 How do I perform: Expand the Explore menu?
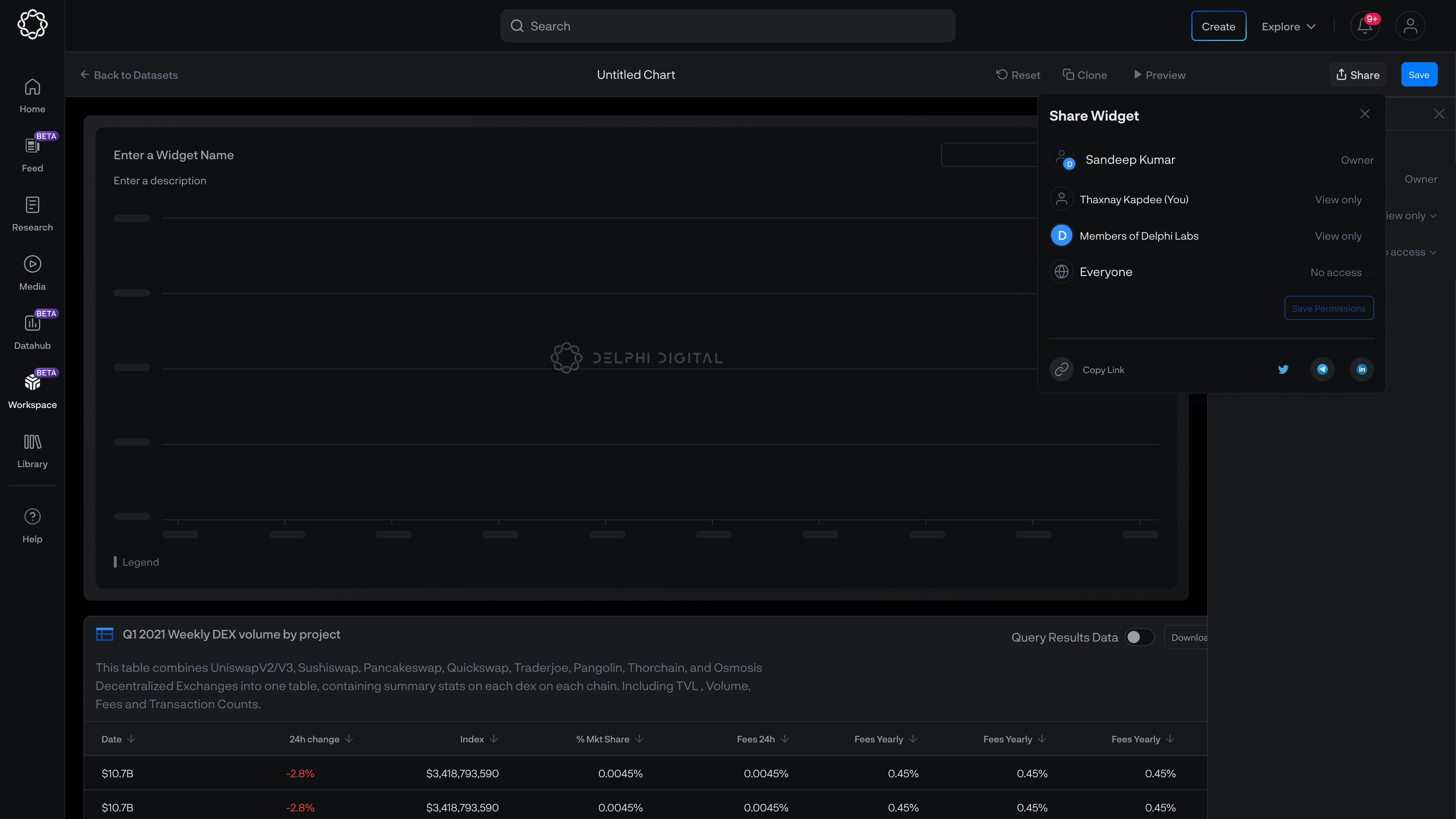pyautogui.click(x=1288, y=27)
